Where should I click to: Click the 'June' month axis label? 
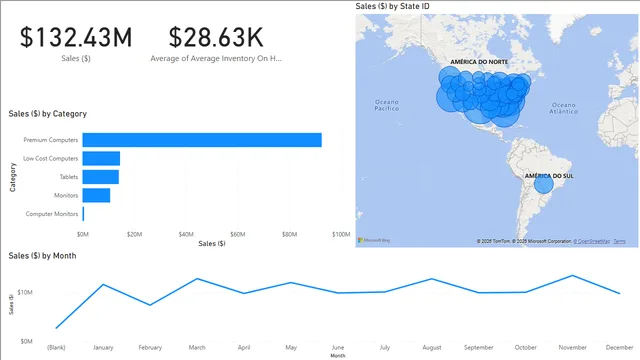click(x=338, y=347)
